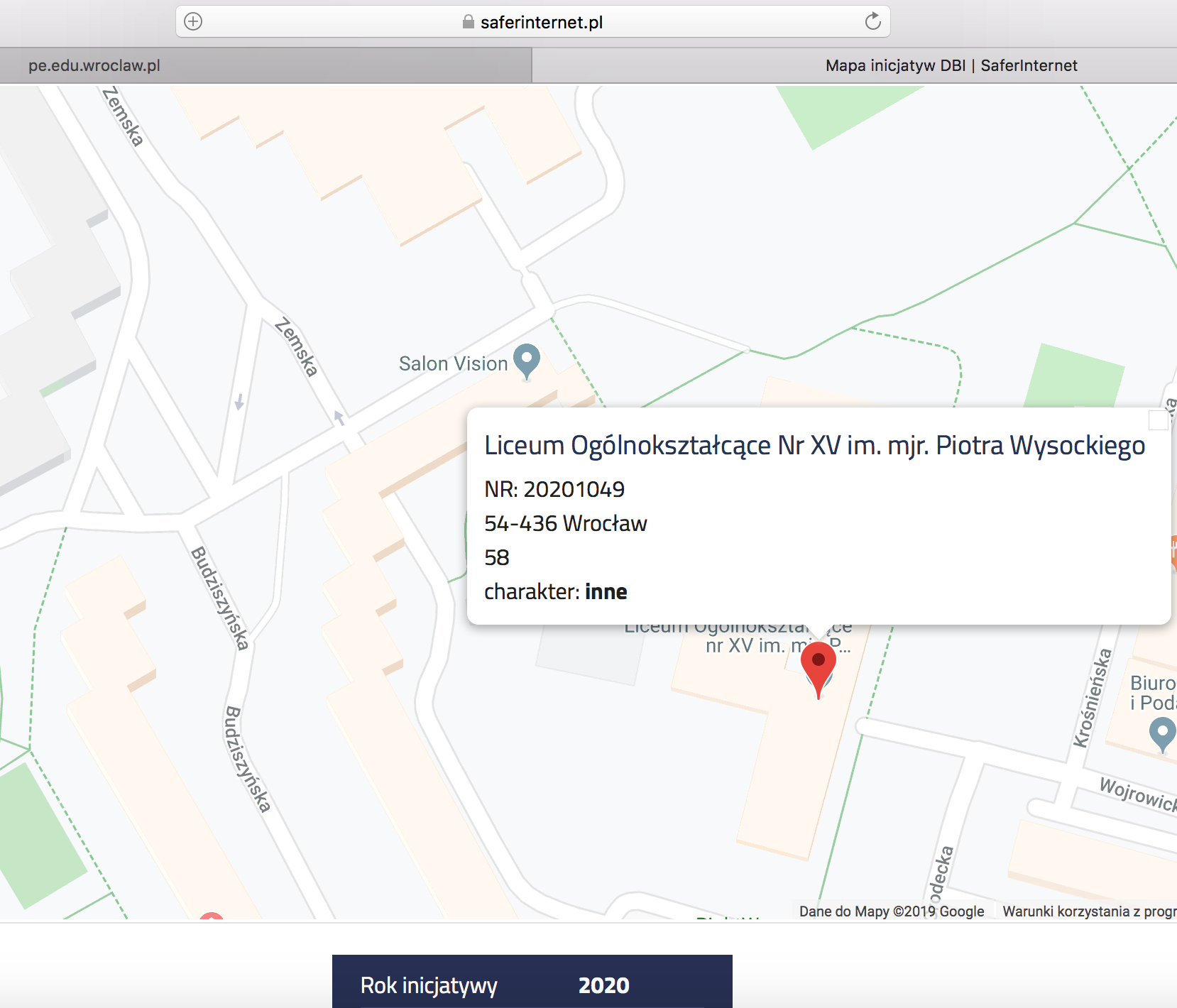Click the NR: 20201049 text in the popup

554,489
